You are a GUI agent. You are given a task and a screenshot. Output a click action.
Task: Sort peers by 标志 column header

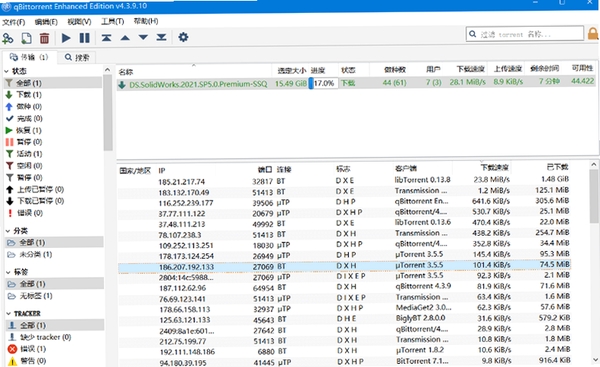pyautogui.click(x=343, y=169)
